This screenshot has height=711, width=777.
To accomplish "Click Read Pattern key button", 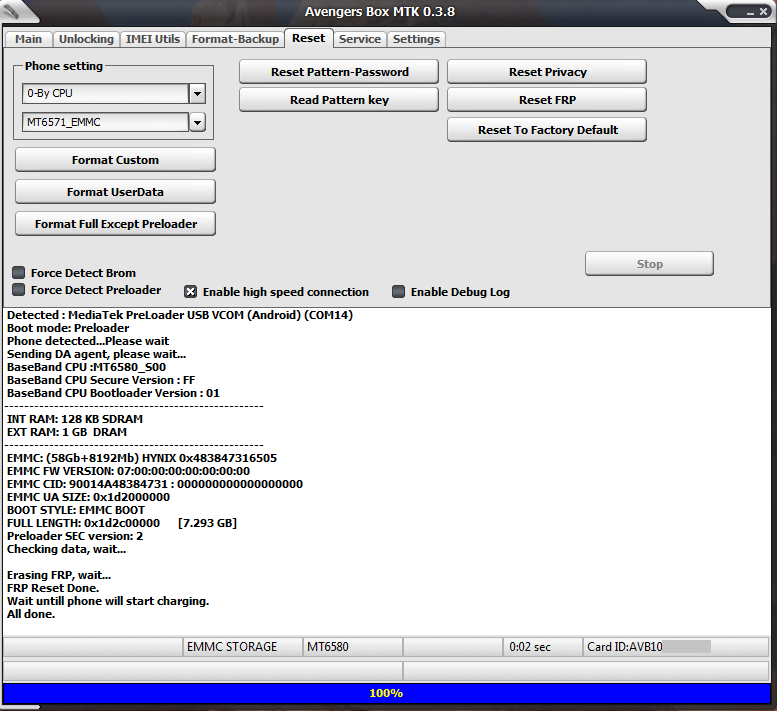I will 339,100.
